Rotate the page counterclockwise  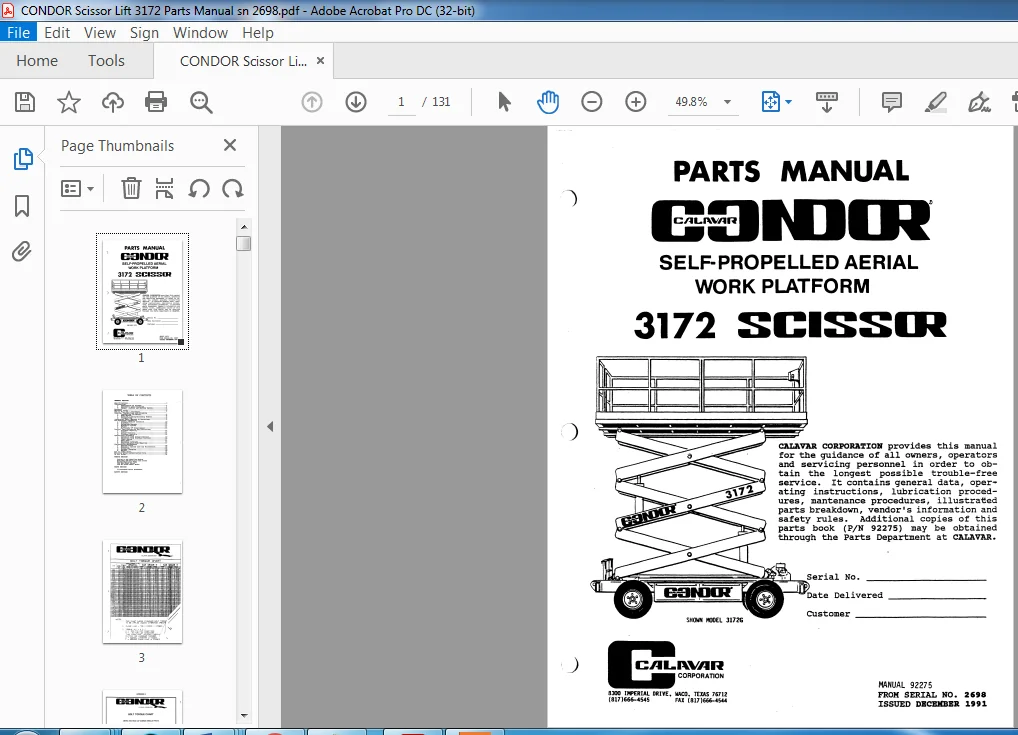click(199, 189)
